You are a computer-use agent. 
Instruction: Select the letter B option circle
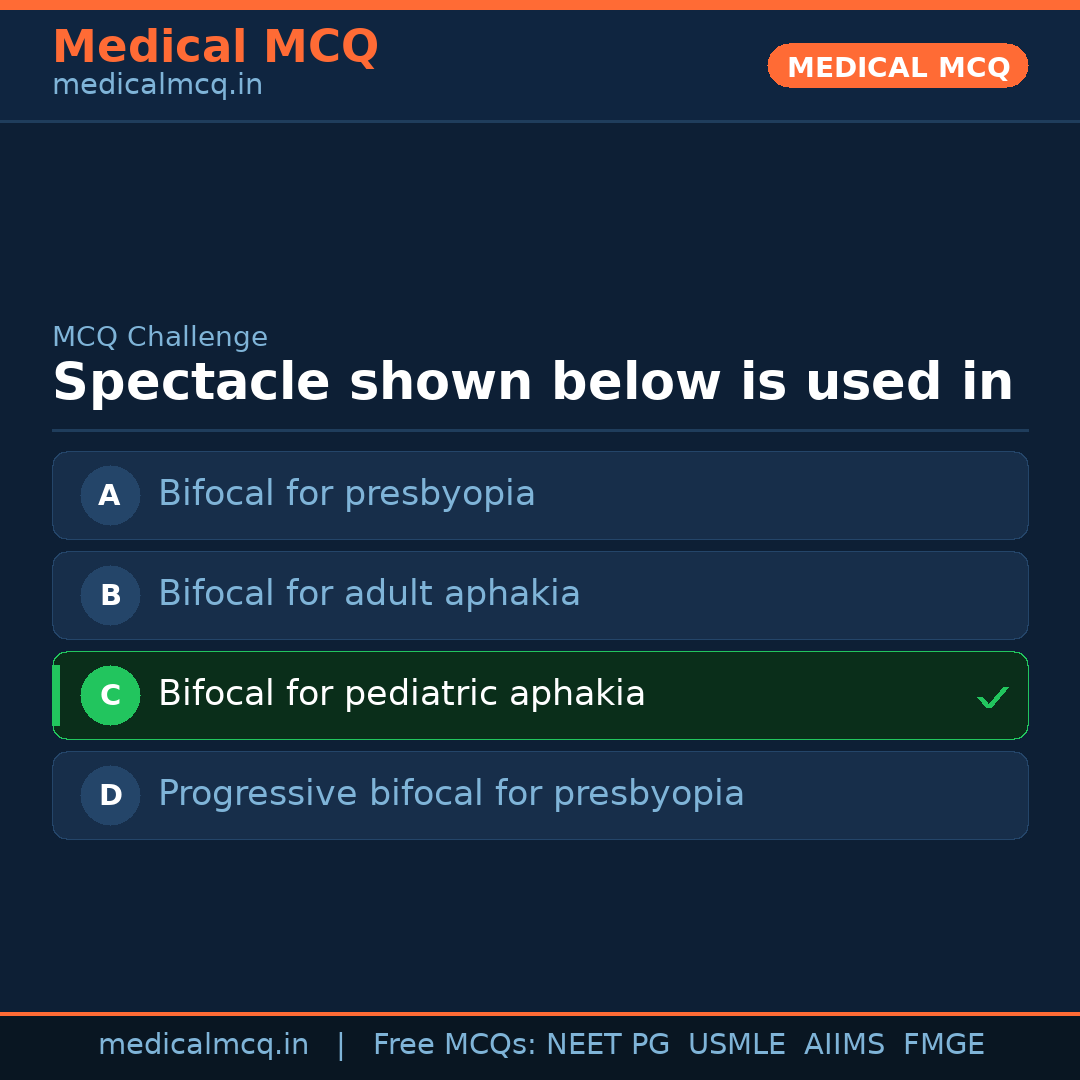tap(110, 595)
